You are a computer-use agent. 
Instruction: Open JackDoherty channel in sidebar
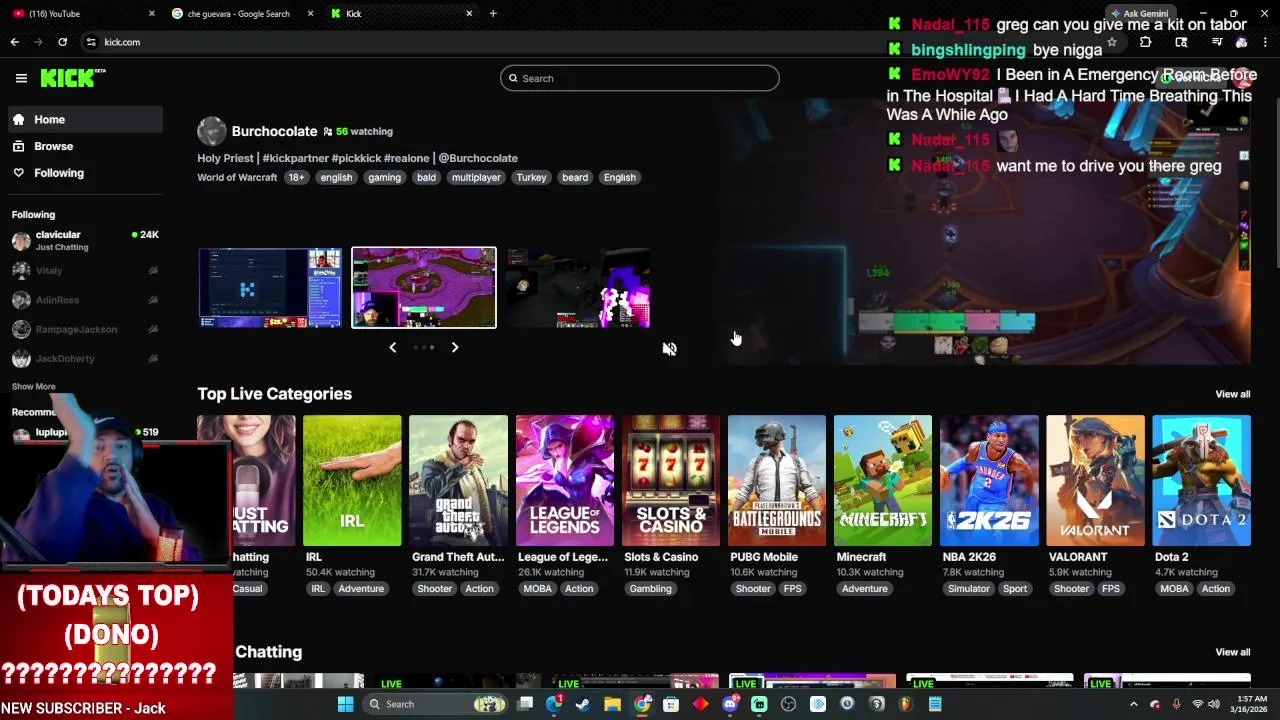84,358
